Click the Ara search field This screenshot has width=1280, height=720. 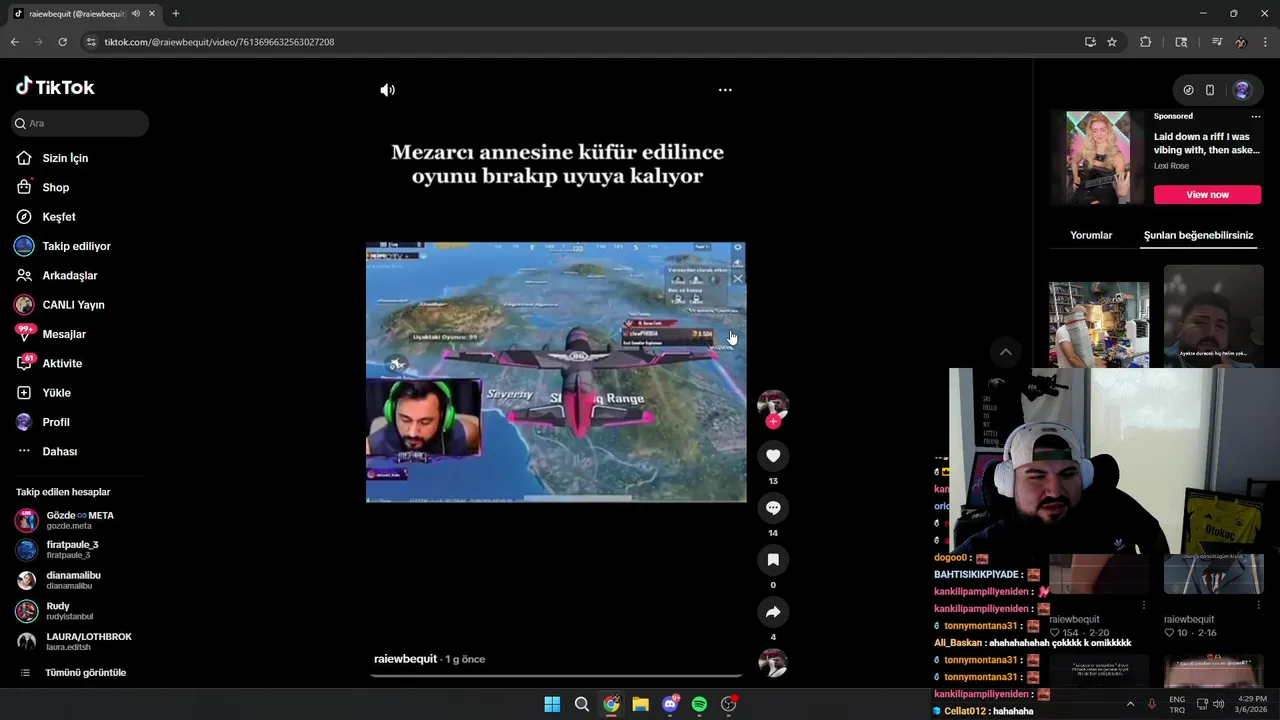[80, 123]
